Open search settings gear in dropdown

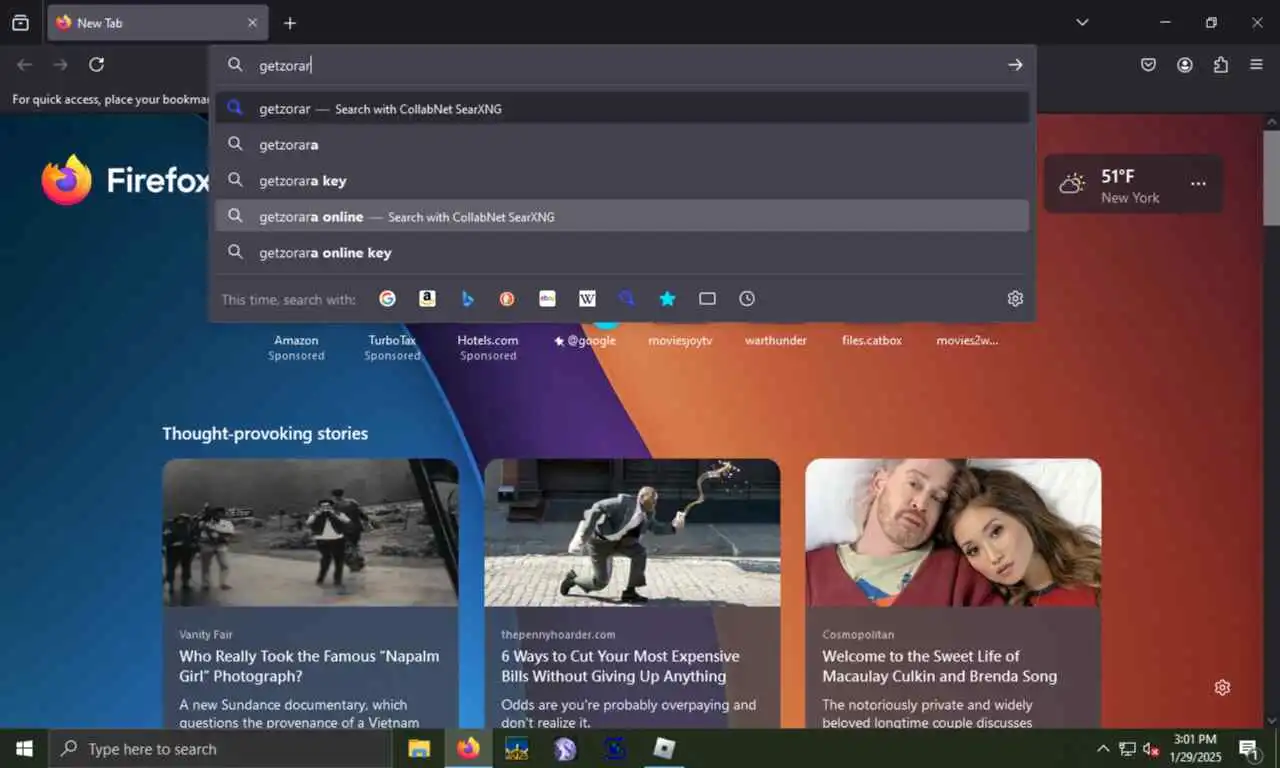coord(1015,299)
